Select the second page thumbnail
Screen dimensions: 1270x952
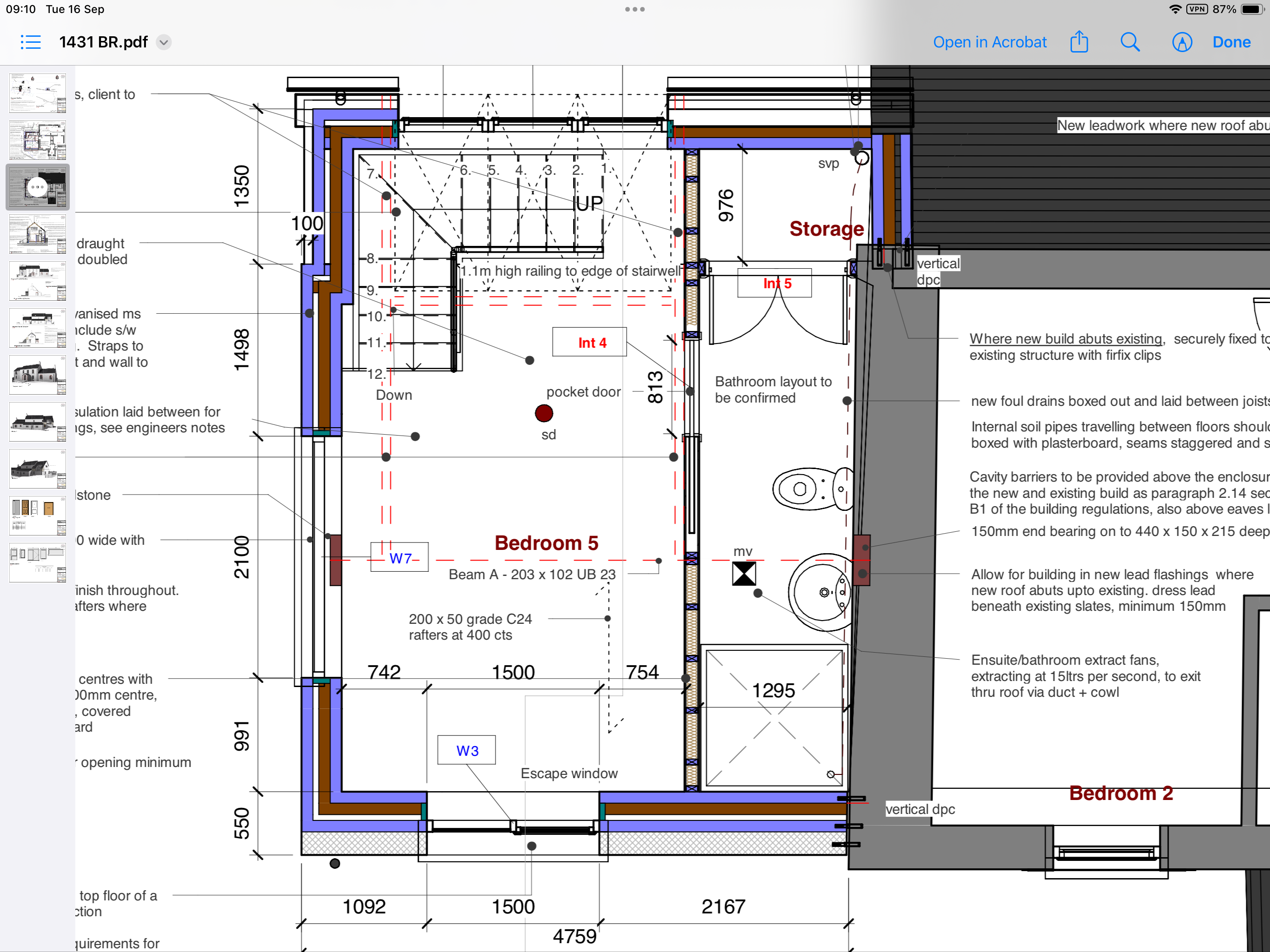coord(37,140)
